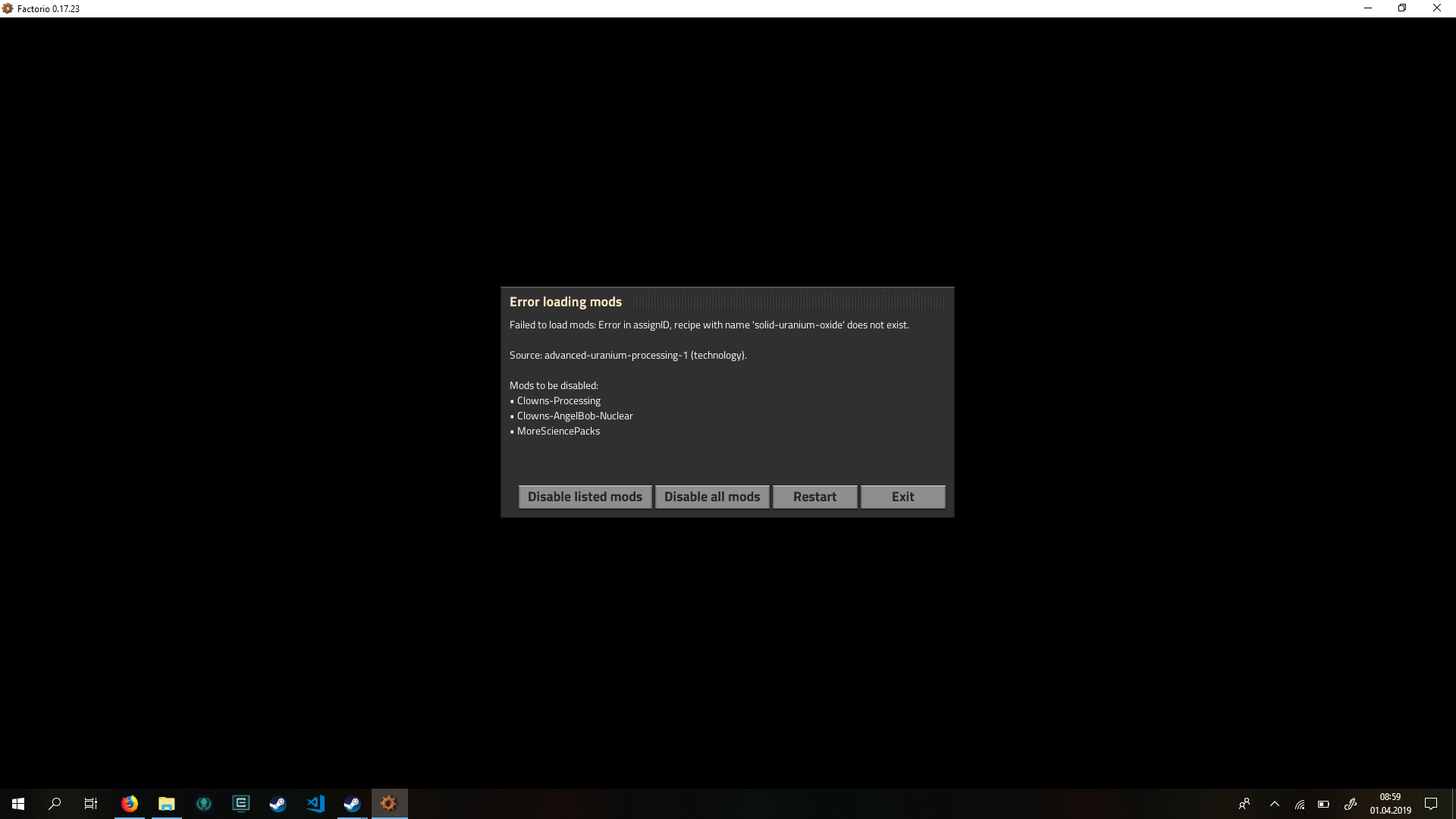This screenshot has width=1456, height=819.
Task: Open the teal E-shaped editor taskbar icon
Action: coord(241,804)
